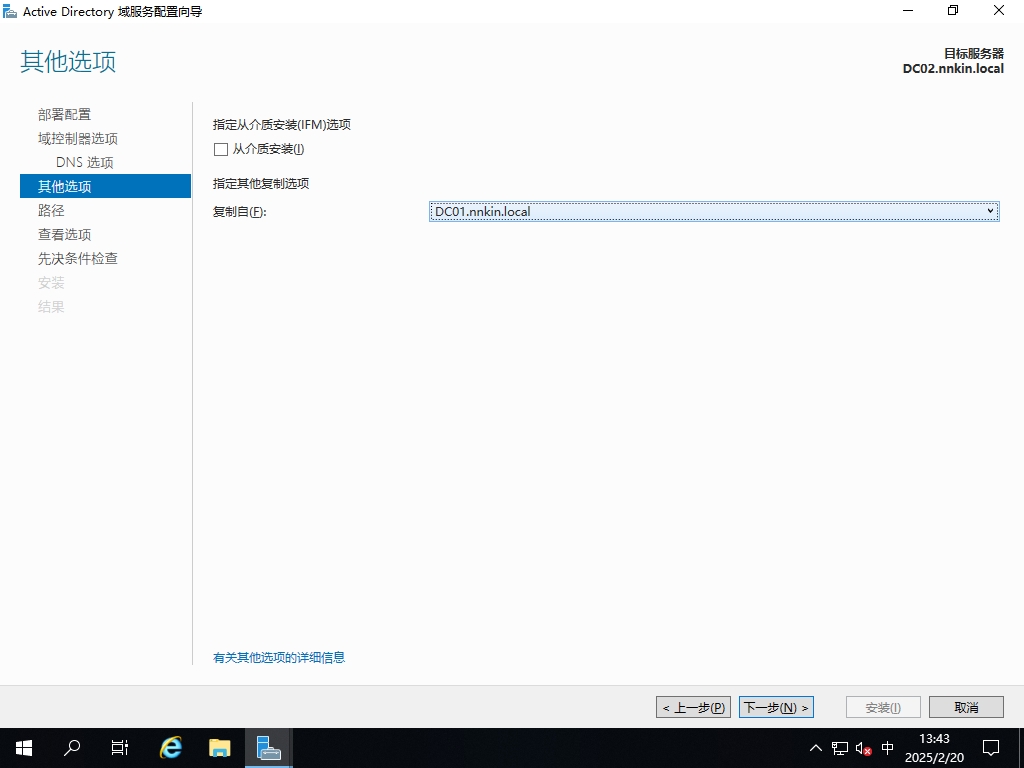Click the 上一步 button

(x=693, y=707)
